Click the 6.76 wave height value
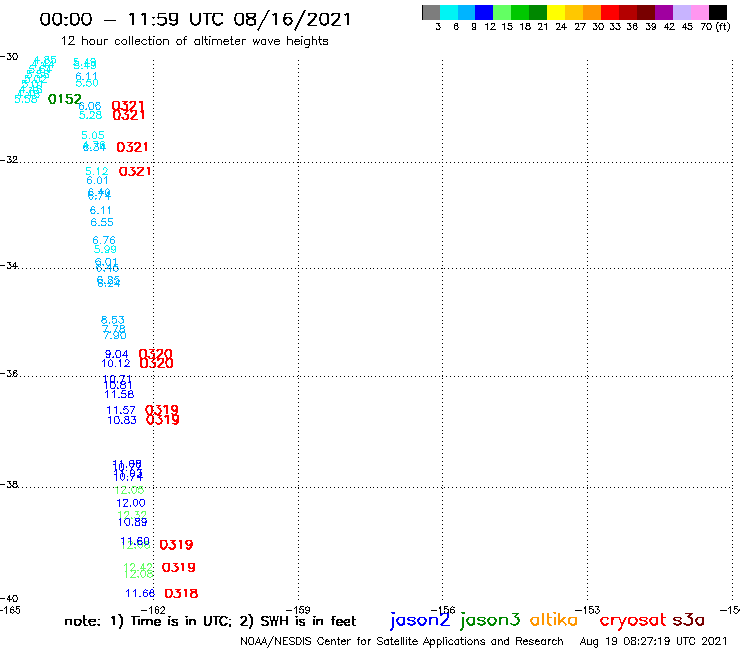Image resolution: width=740 pixels, height=650 pixels. 104,240
